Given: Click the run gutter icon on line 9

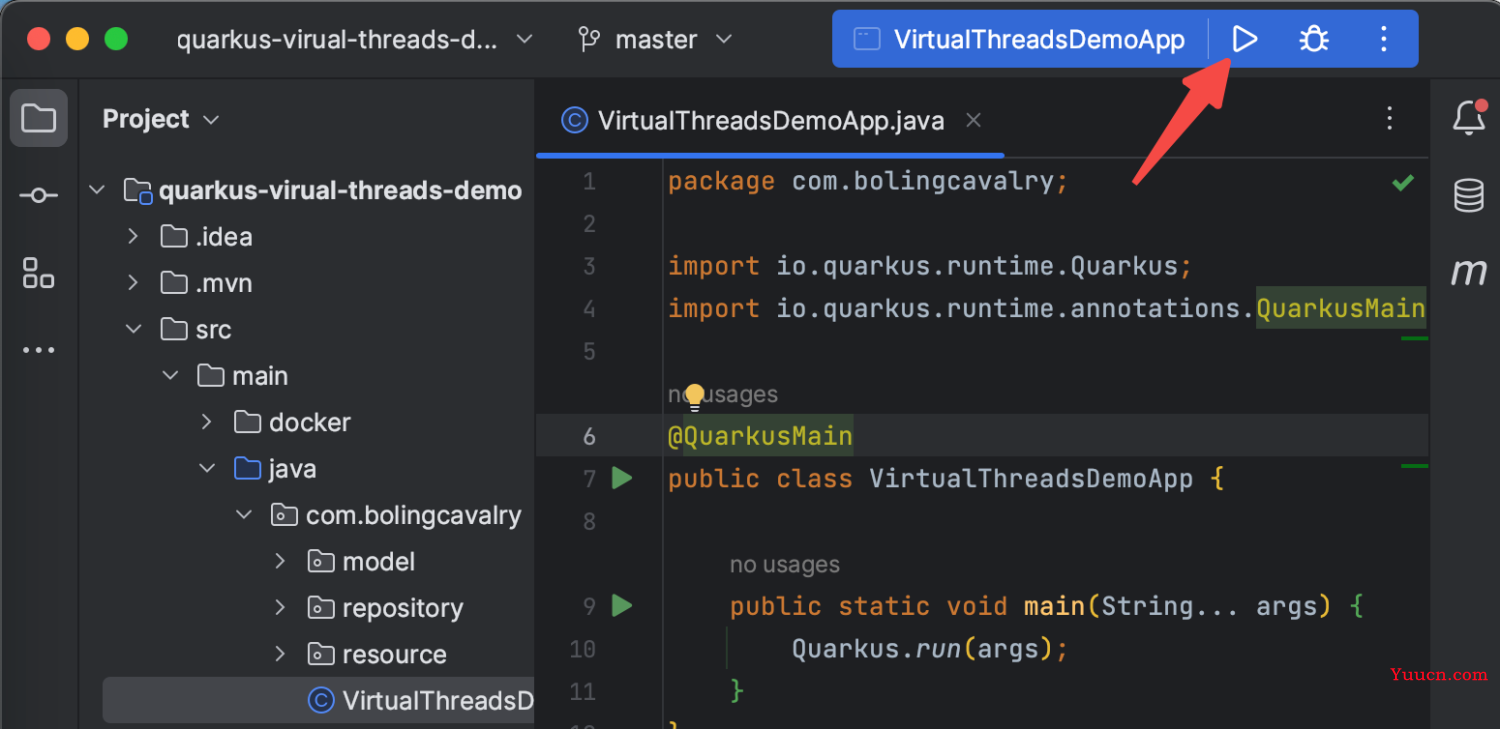Looking at the screenshot, I should click(622, 606).
